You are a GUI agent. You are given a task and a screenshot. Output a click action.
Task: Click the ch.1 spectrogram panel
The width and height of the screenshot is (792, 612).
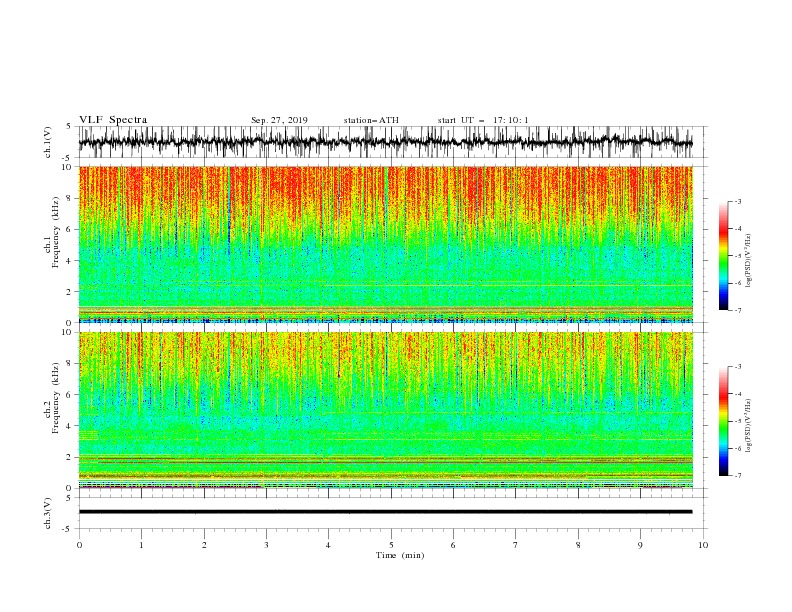385,244
